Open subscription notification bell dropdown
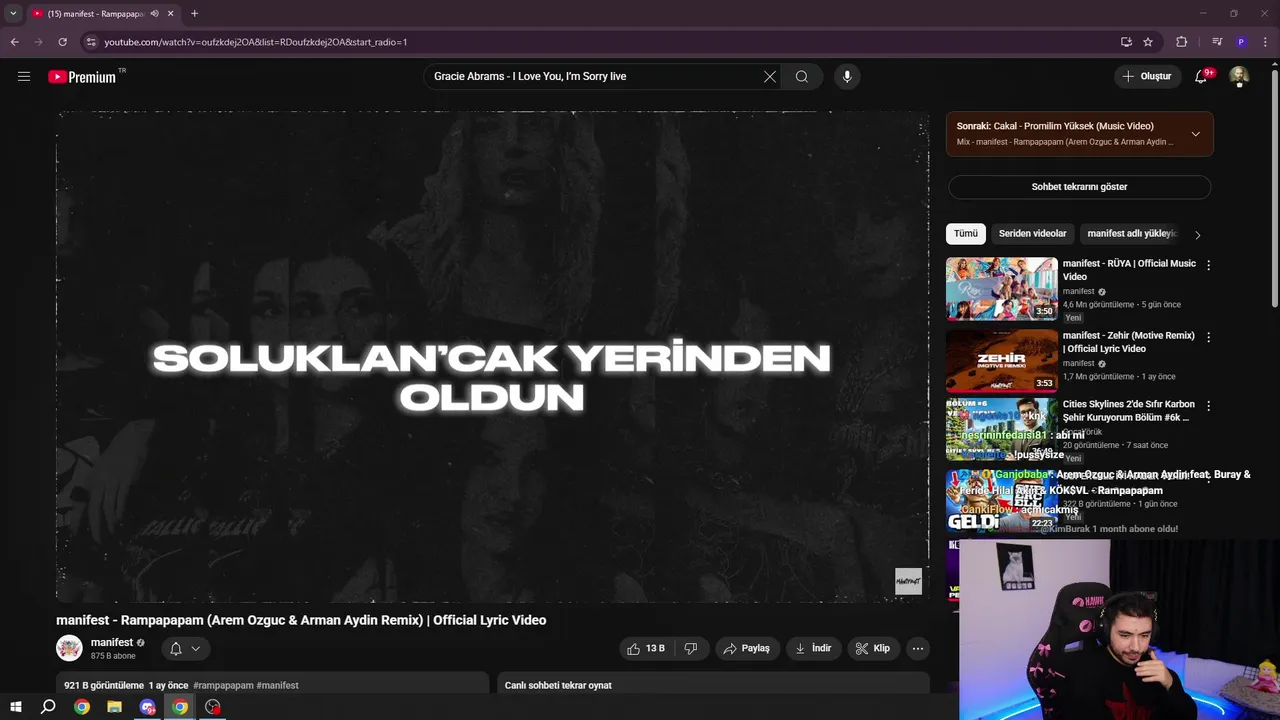The width and height of the screenshot is (1280, 720). pos(185,649)
